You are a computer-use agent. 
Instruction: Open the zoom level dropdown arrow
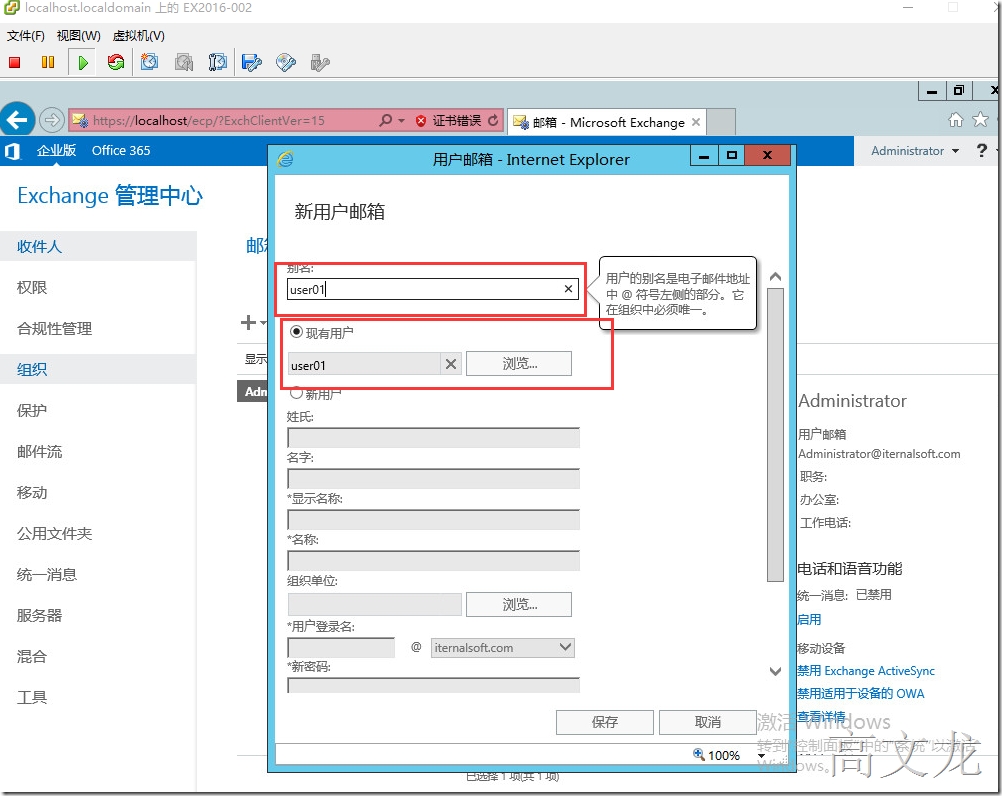click(761, 755)
